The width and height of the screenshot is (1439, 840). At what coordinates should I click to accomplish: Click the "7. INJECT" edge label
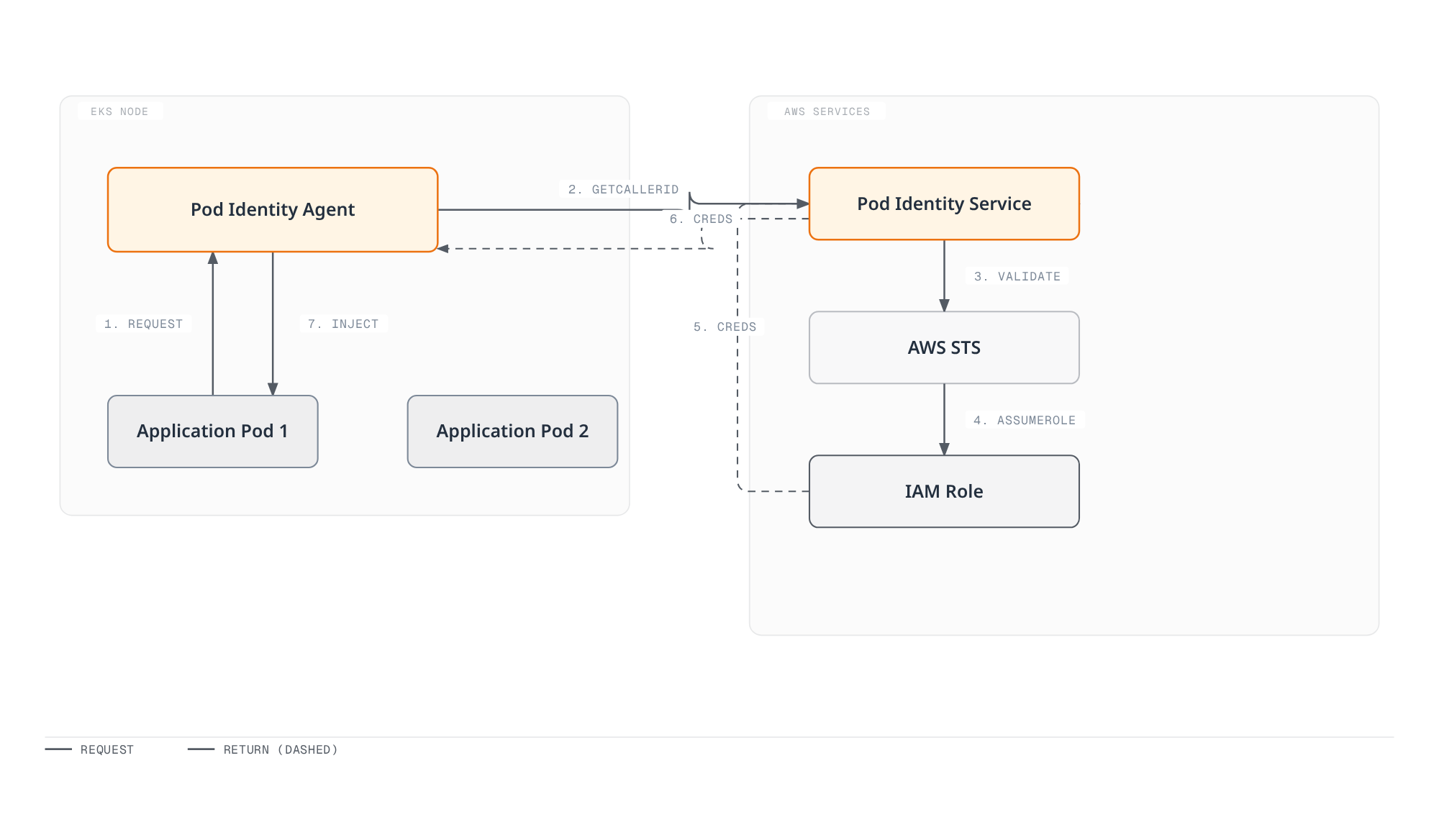click(x=343, y=324)
